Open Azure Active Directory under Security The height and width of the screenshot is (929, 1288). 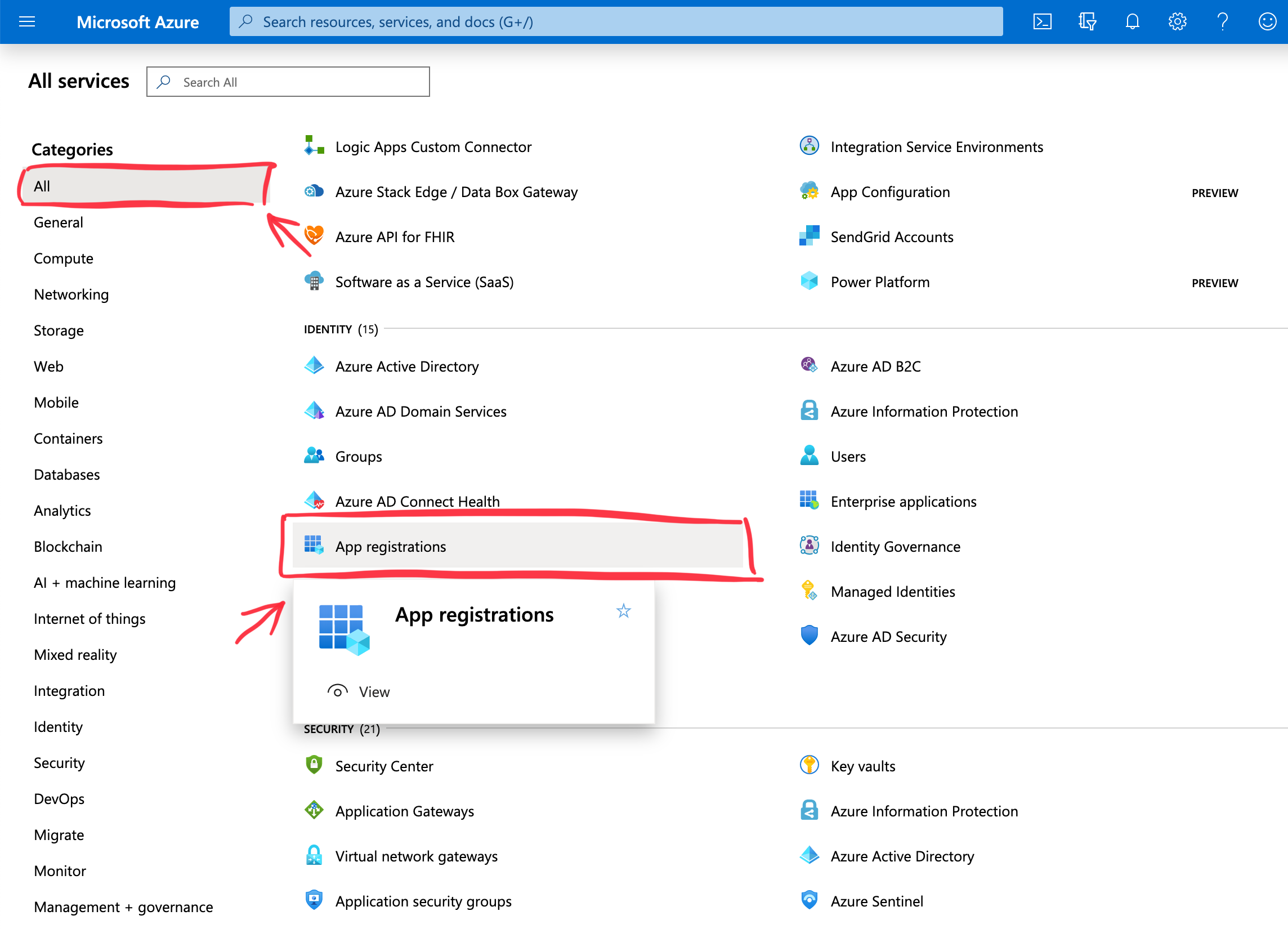click(902, 856)
